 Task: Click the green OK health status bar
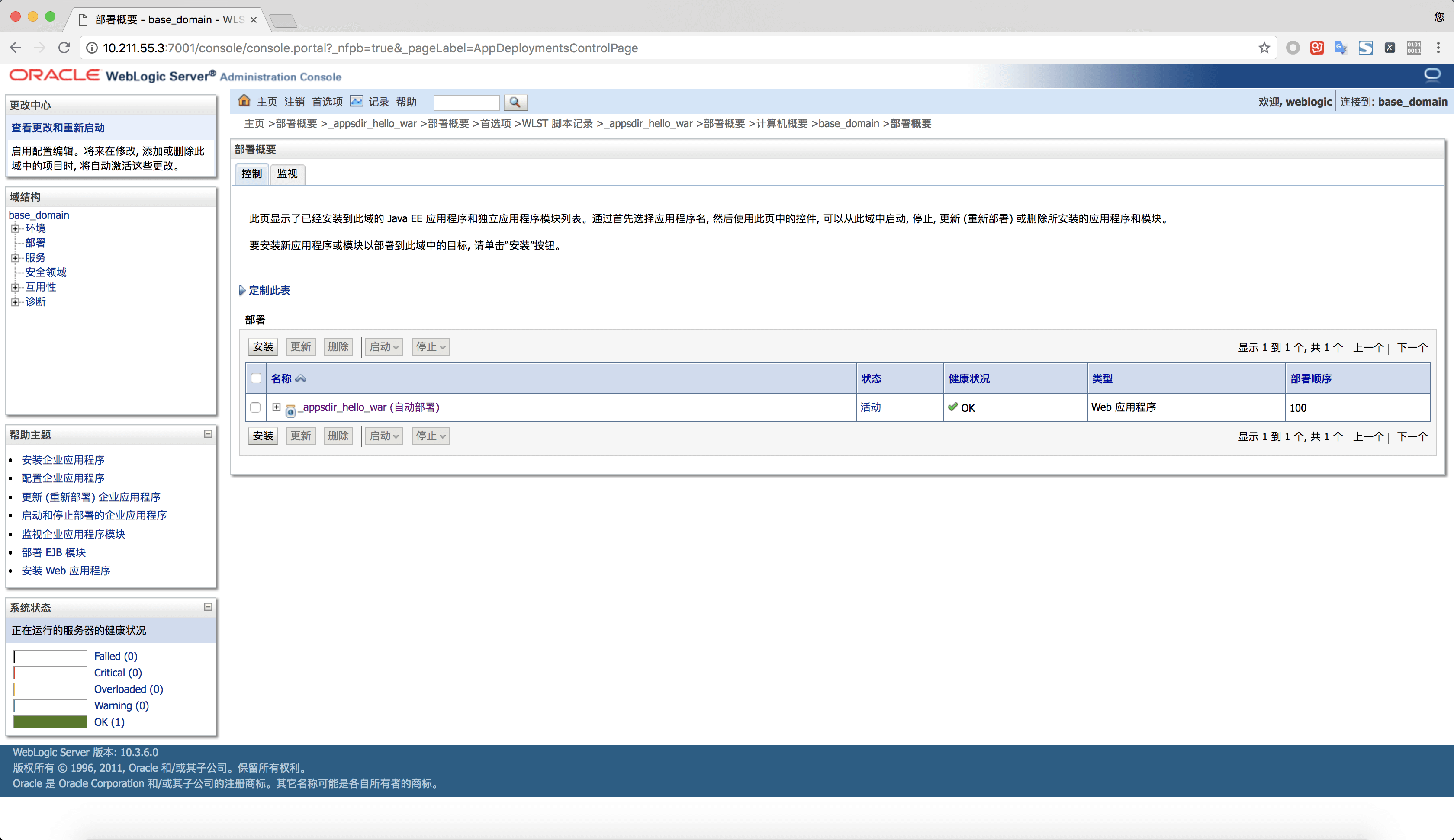pos(50,722)
